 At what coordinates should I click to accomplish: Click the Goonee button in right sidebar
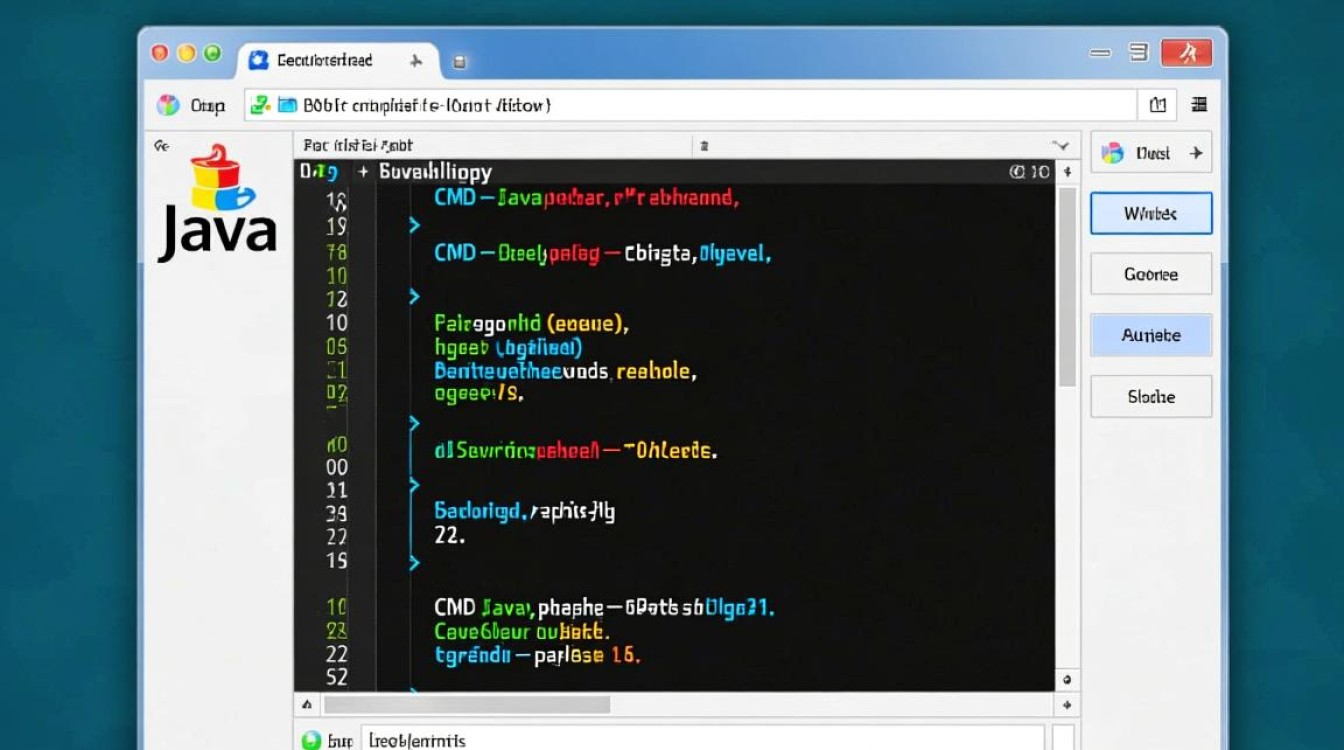pyautogui.click(x=1151, y=274)
